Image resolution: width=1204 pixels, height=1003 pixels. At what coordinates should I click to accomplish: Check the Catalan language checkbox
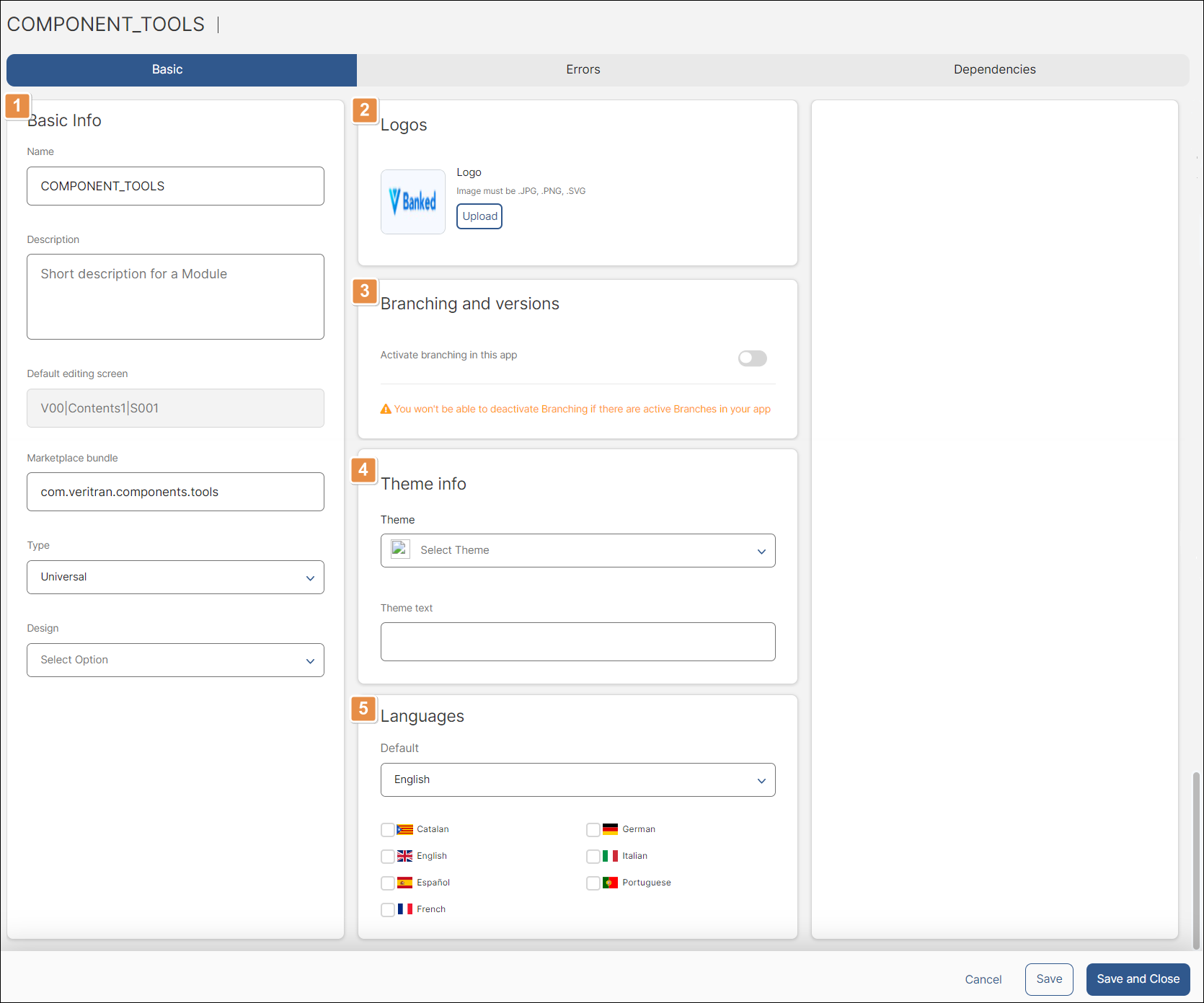pyautogui.click(x=387, y=830)
